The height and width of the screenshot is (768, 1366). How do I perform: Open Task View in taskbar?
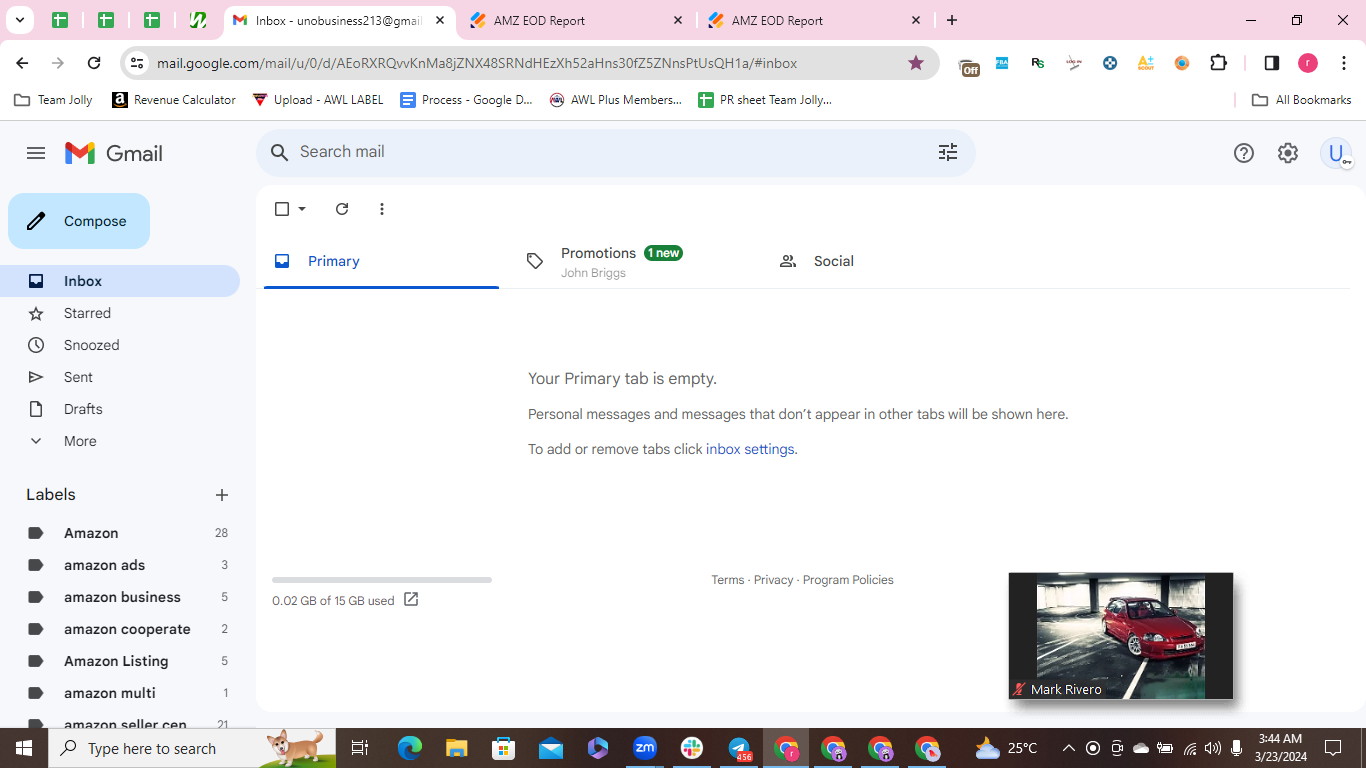point(360,748)
